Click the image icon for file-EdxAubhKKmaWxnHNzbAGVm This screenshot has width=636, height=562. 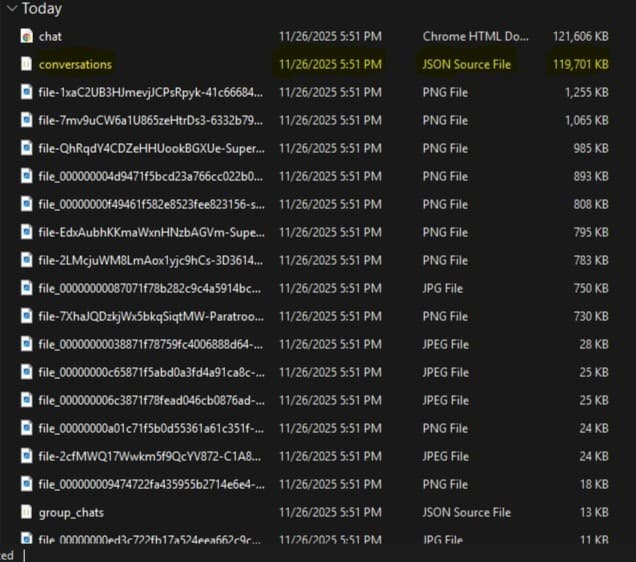(x=27, y=232)
